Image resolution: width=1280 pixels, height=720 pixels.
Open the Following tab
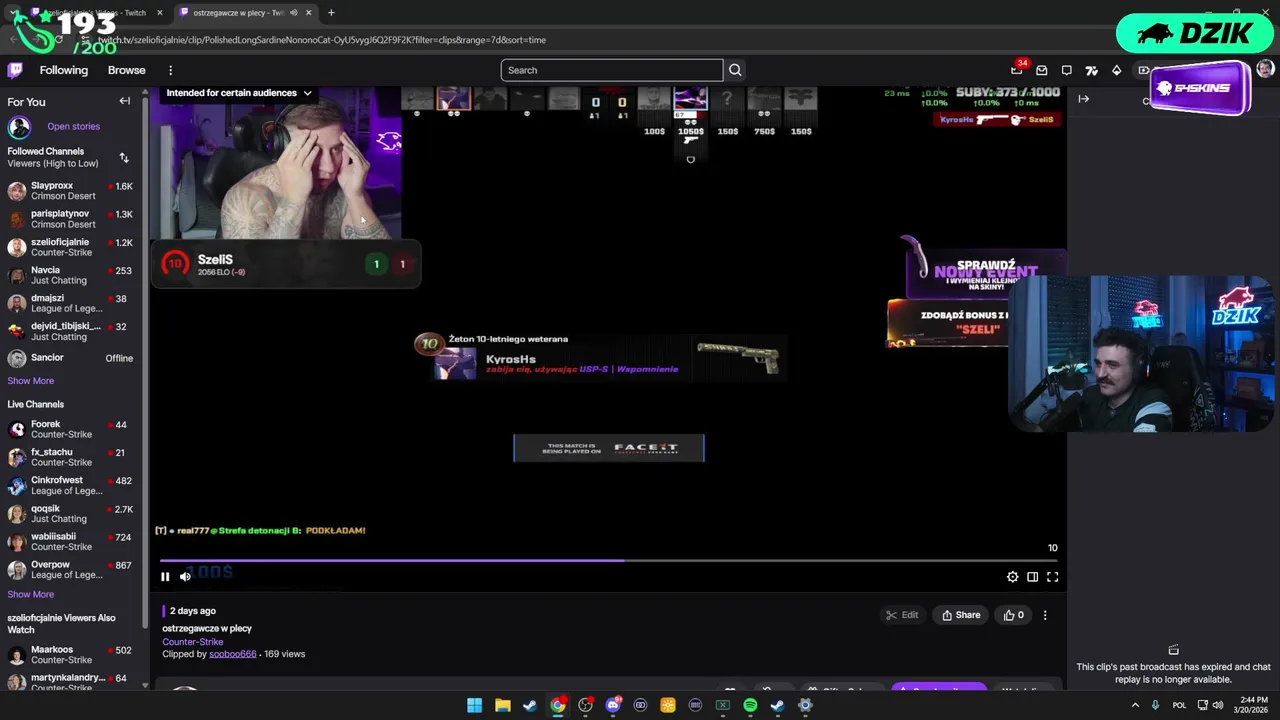click(x=64, y=70)
